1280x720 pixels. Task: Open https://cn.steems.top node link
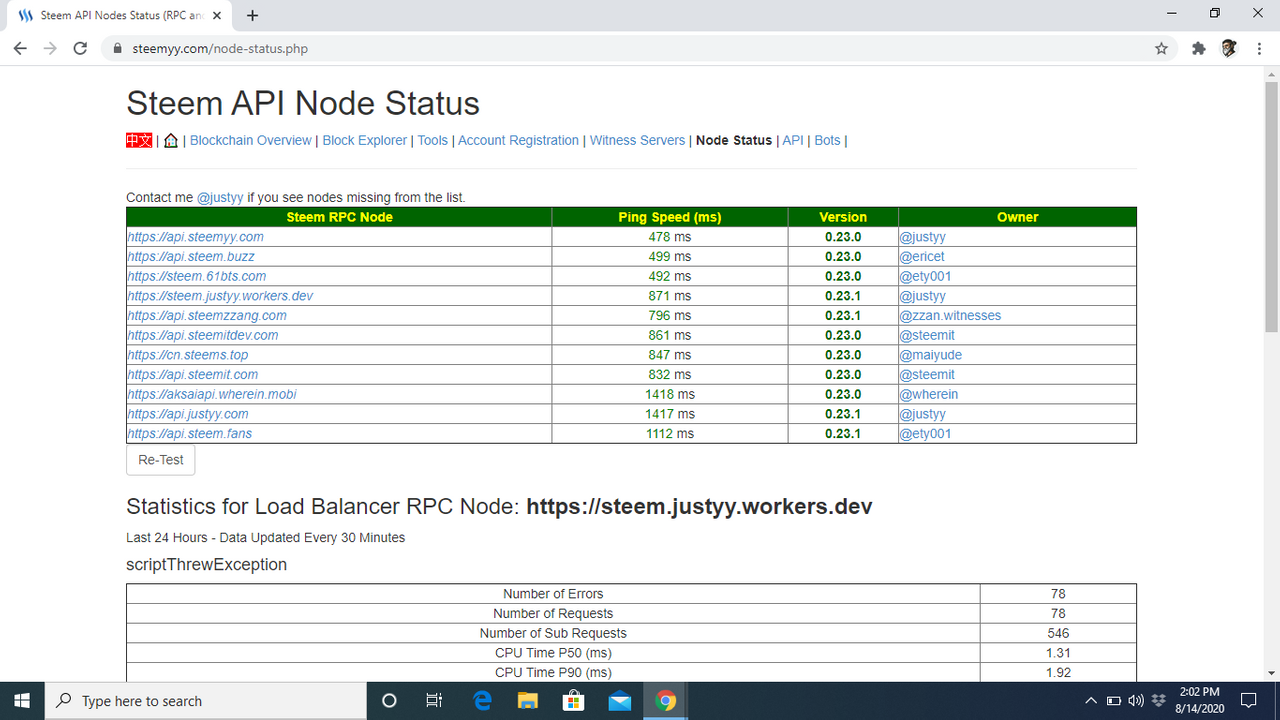188,355
